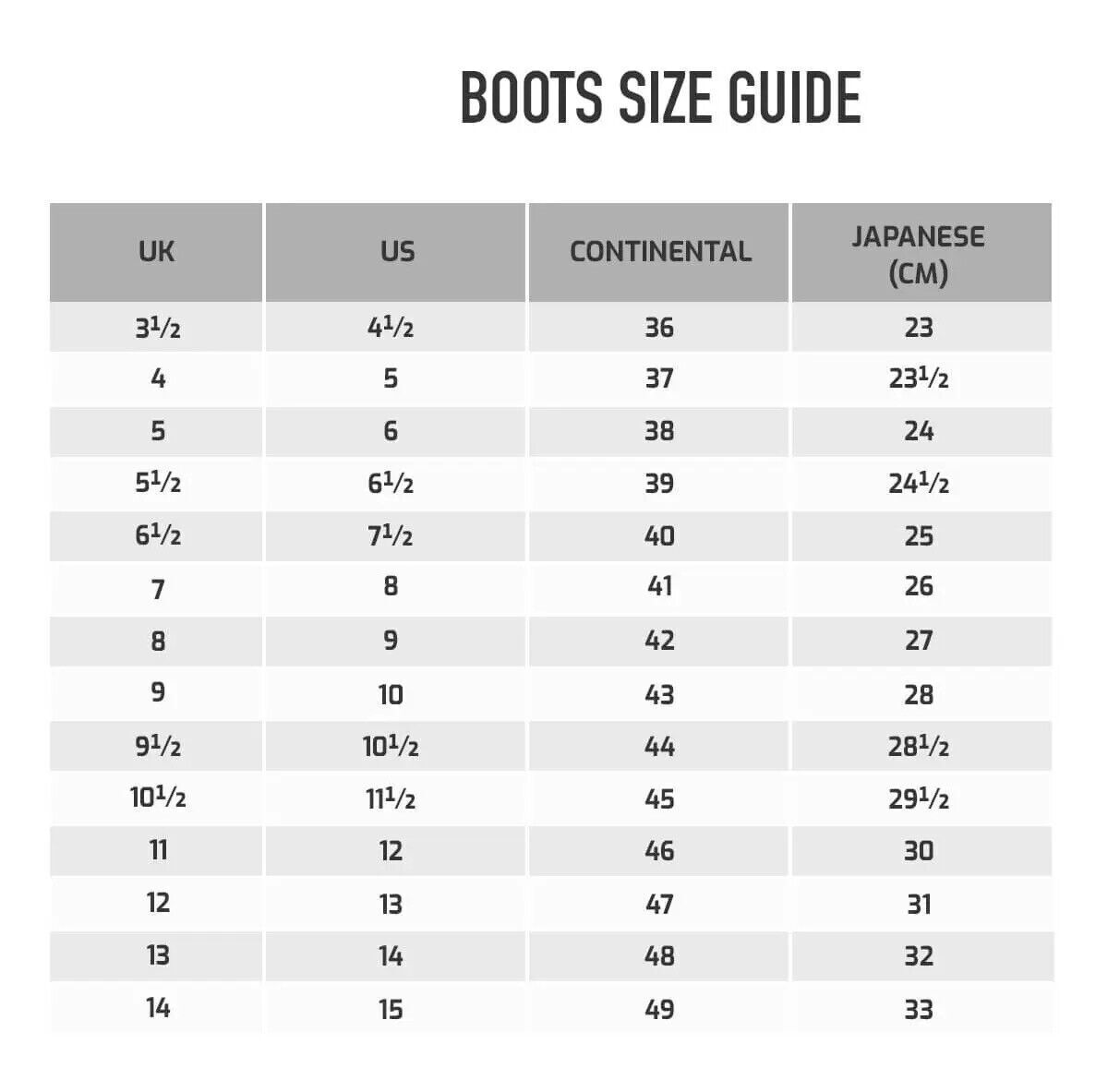1108x1092 pixels.
Task: Click the JAPANESE (CM) column header
Action: [918, 254]
